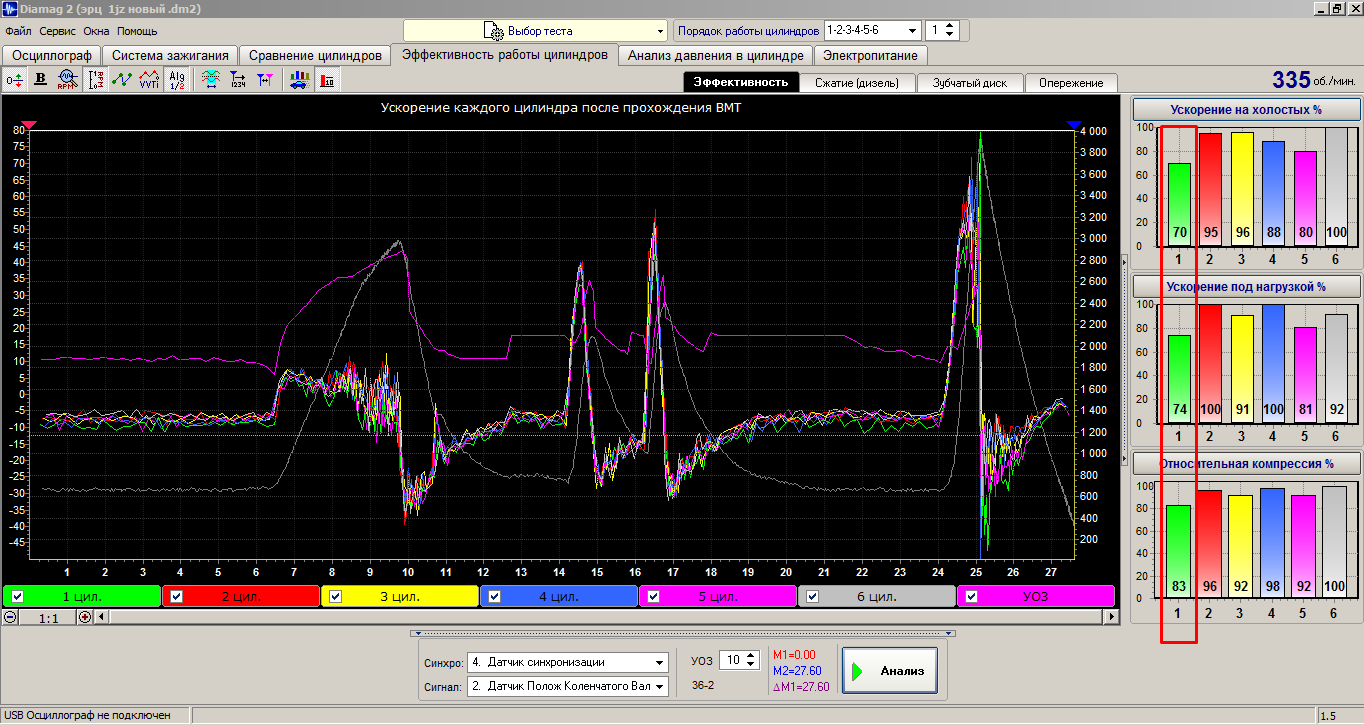Image resolution: width=1364 pixels, height=725 pixels.
Task: Open the Сервис menu
Action: 58,31
